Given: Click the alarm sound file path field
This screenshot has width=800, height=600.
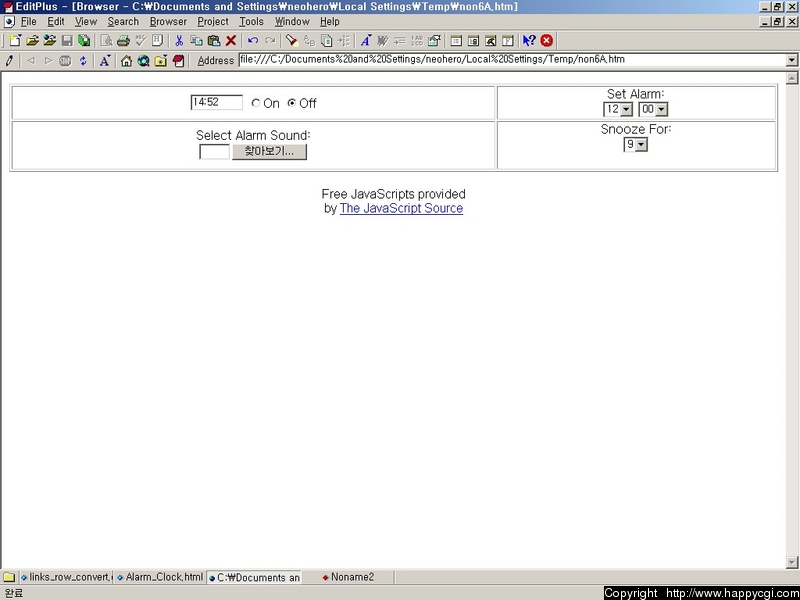Looking at the screenshot, I should coord(214,152).
